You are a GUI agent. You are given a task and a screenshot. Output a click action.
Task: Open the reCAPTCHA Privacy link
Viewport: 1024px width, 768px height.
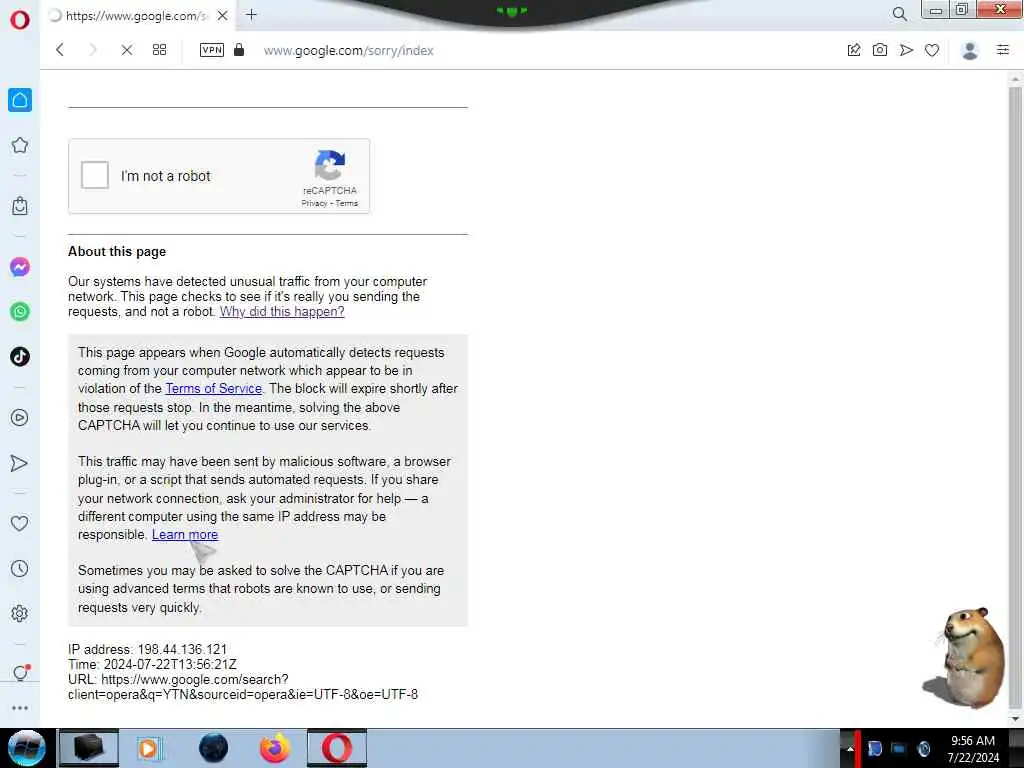click(314, 203)
